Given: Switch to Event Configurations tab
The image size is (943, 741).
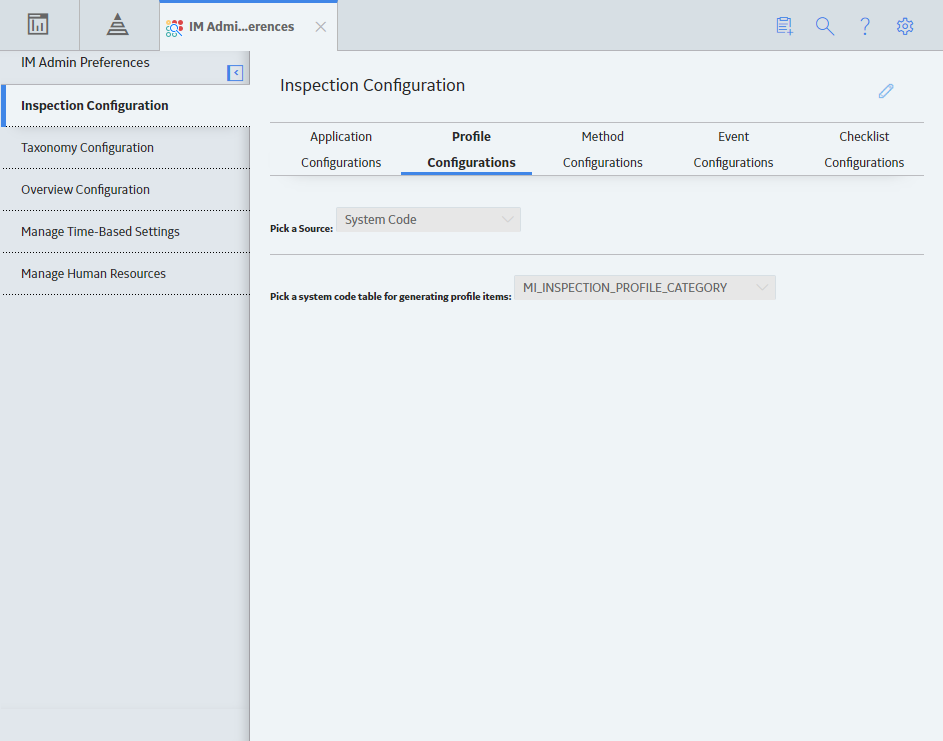Looking at the screenshot, I should click(x=733, y=150).
